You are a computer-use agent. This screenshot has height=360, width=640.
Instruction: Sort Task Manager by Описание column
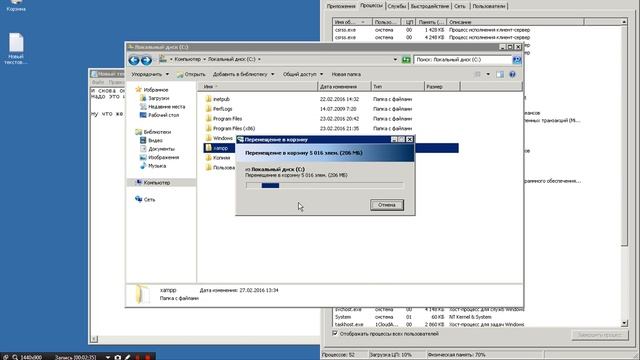click(515, 22)
